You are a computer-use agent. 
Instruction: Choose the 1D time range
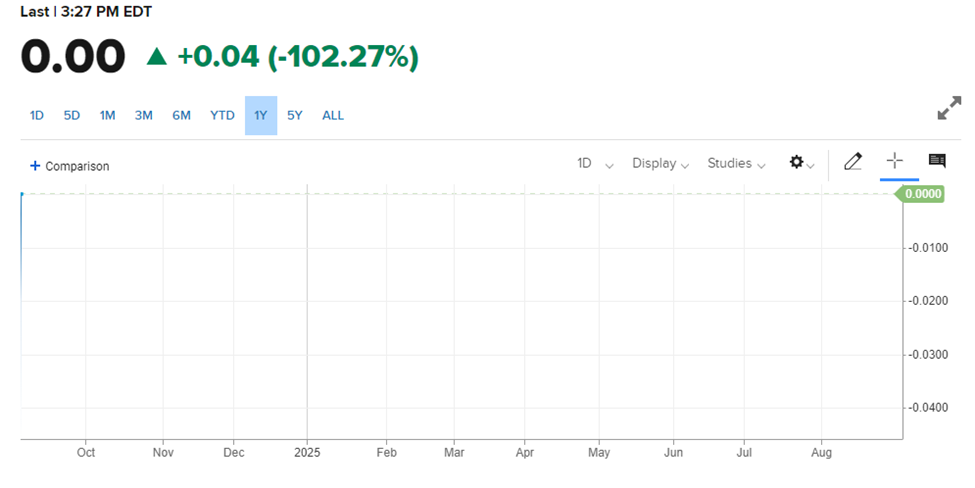37,115
